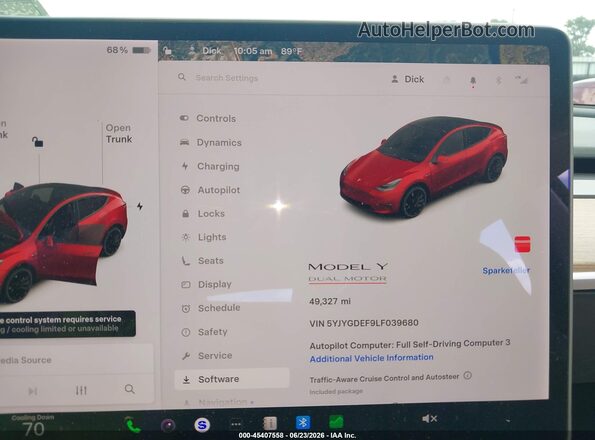
Task: Tap the 89°F temperature reading
Action: (291, 51)
